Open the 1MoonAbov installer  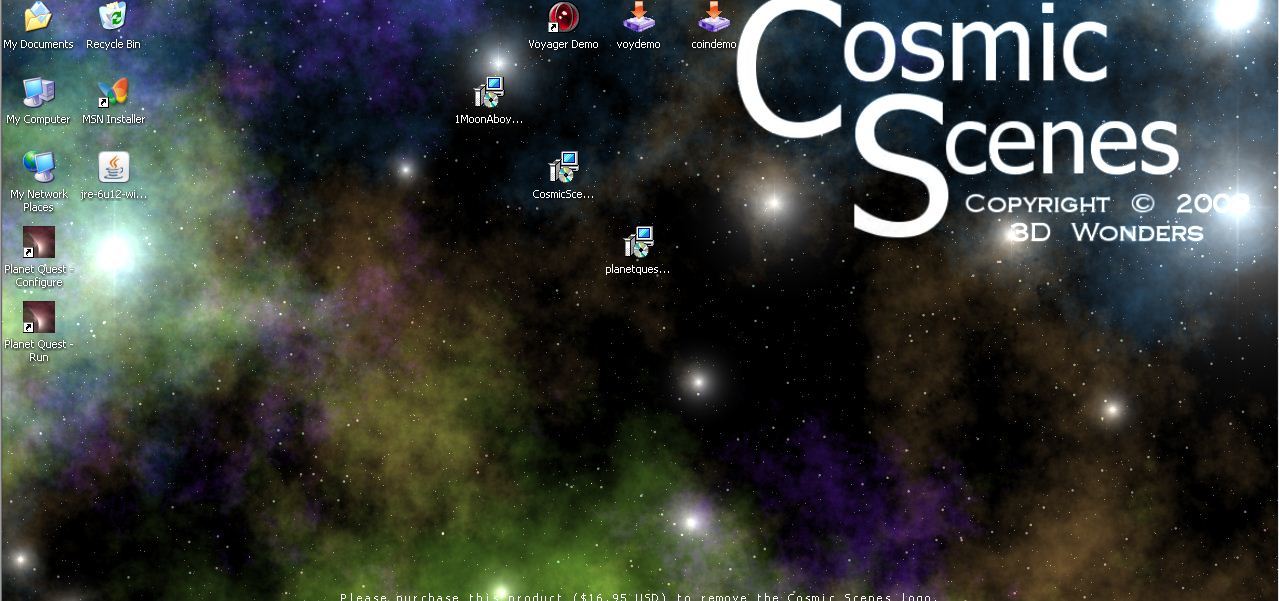pos(488,92)
